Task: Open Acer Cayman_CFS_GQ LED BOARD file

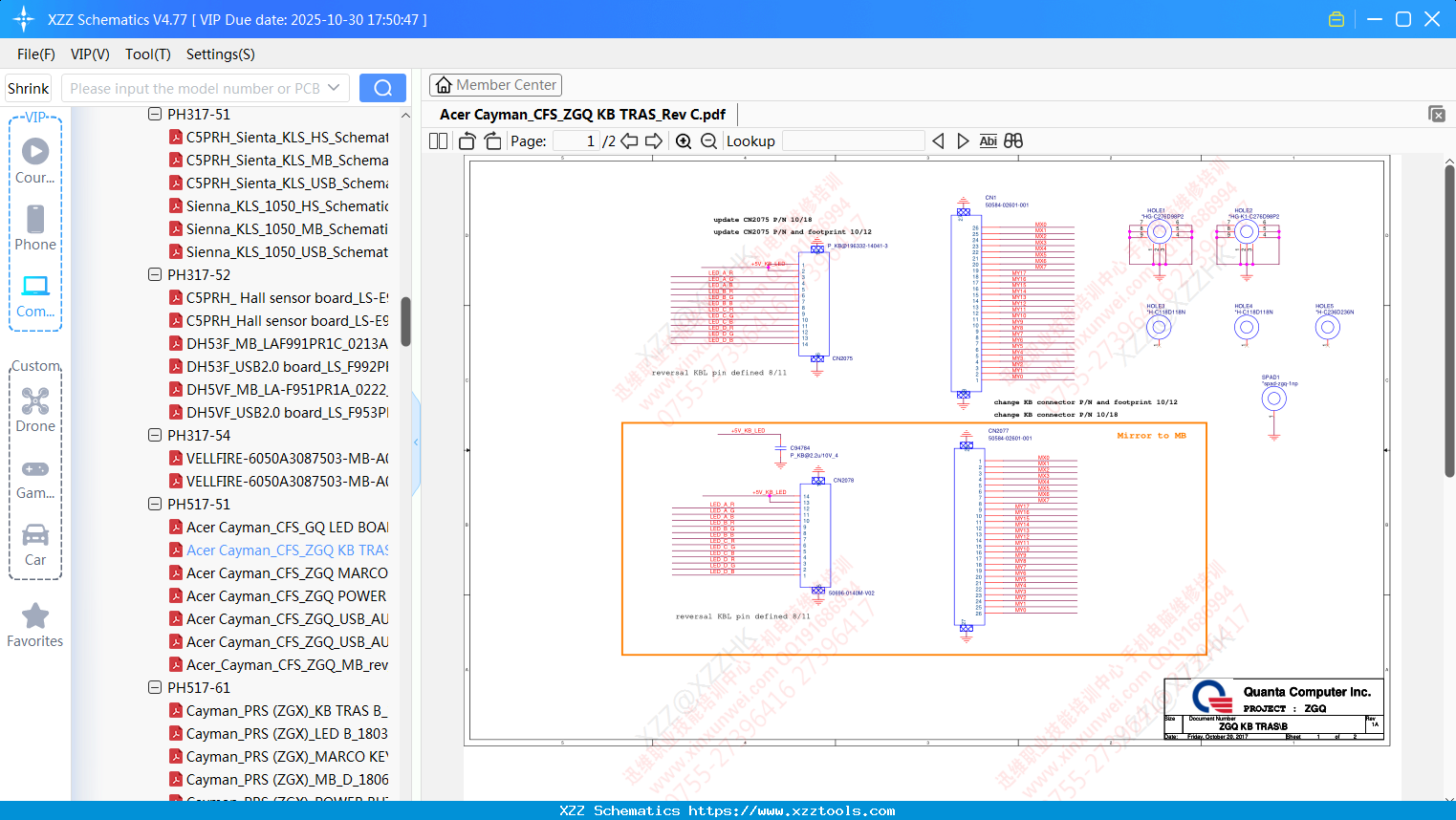Action: (x=288, y=527)
